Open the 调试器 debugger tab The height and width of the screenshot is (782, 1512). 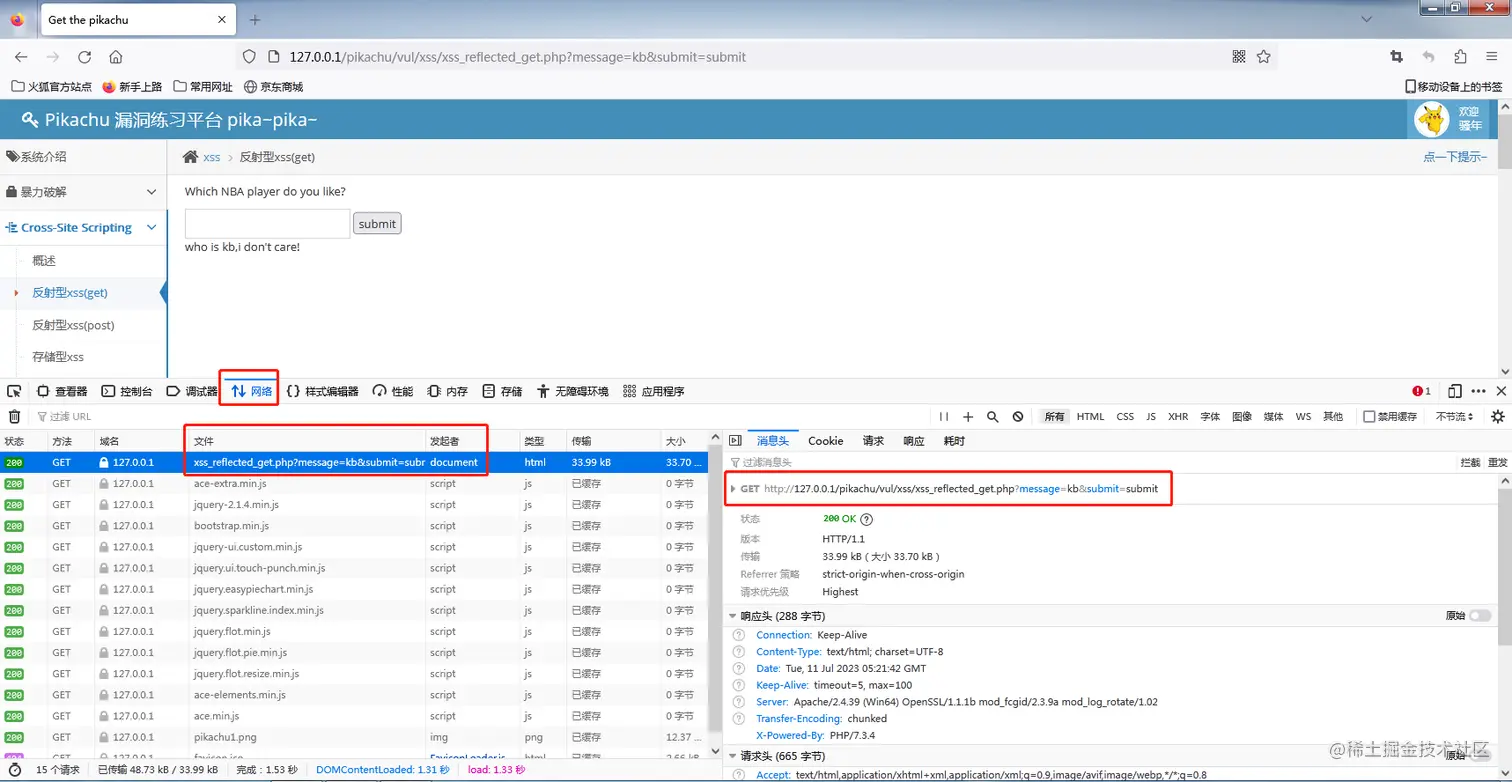tap(191, 391)
